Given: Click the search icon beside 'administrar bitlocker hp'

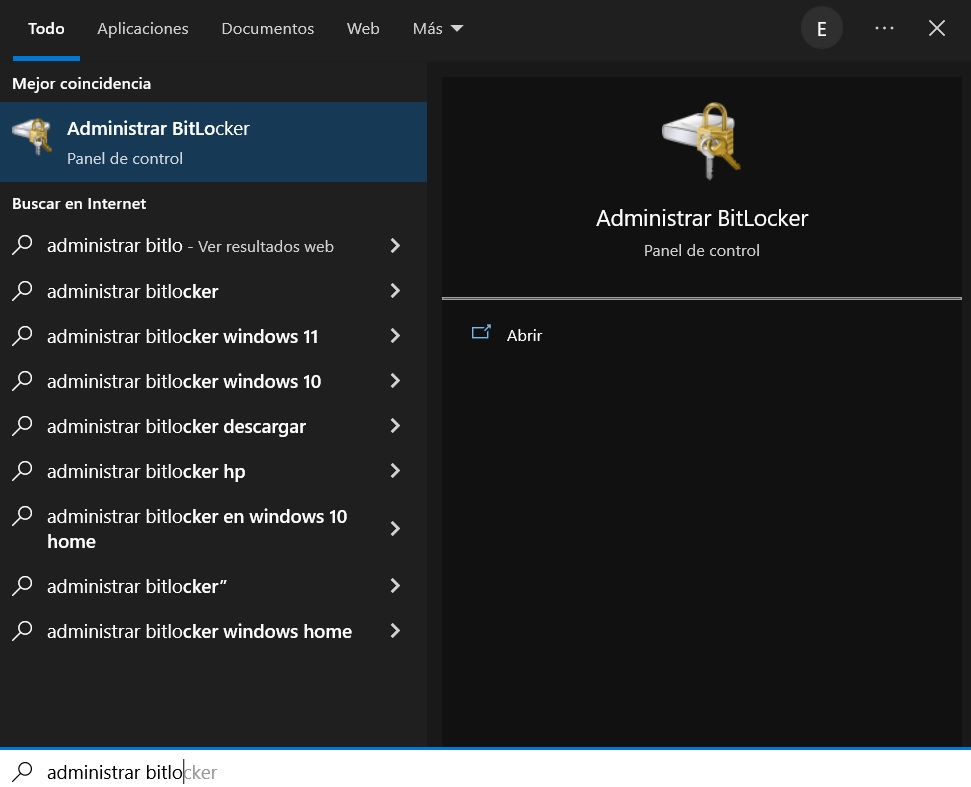Looking at the screenshot, I should click(x=22, y=471).
